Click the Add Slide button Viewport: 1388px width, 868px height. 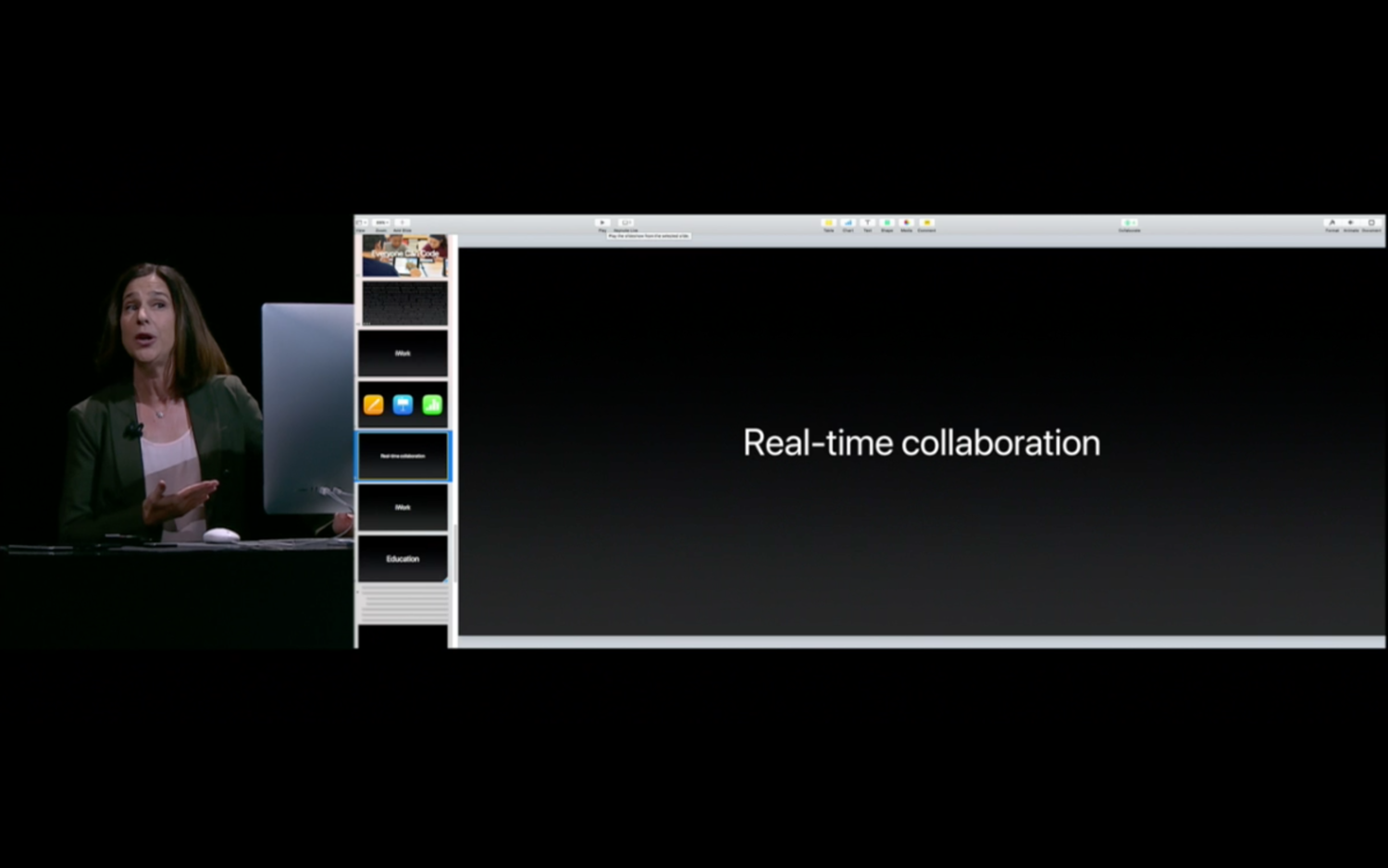(x=403, y=223)
